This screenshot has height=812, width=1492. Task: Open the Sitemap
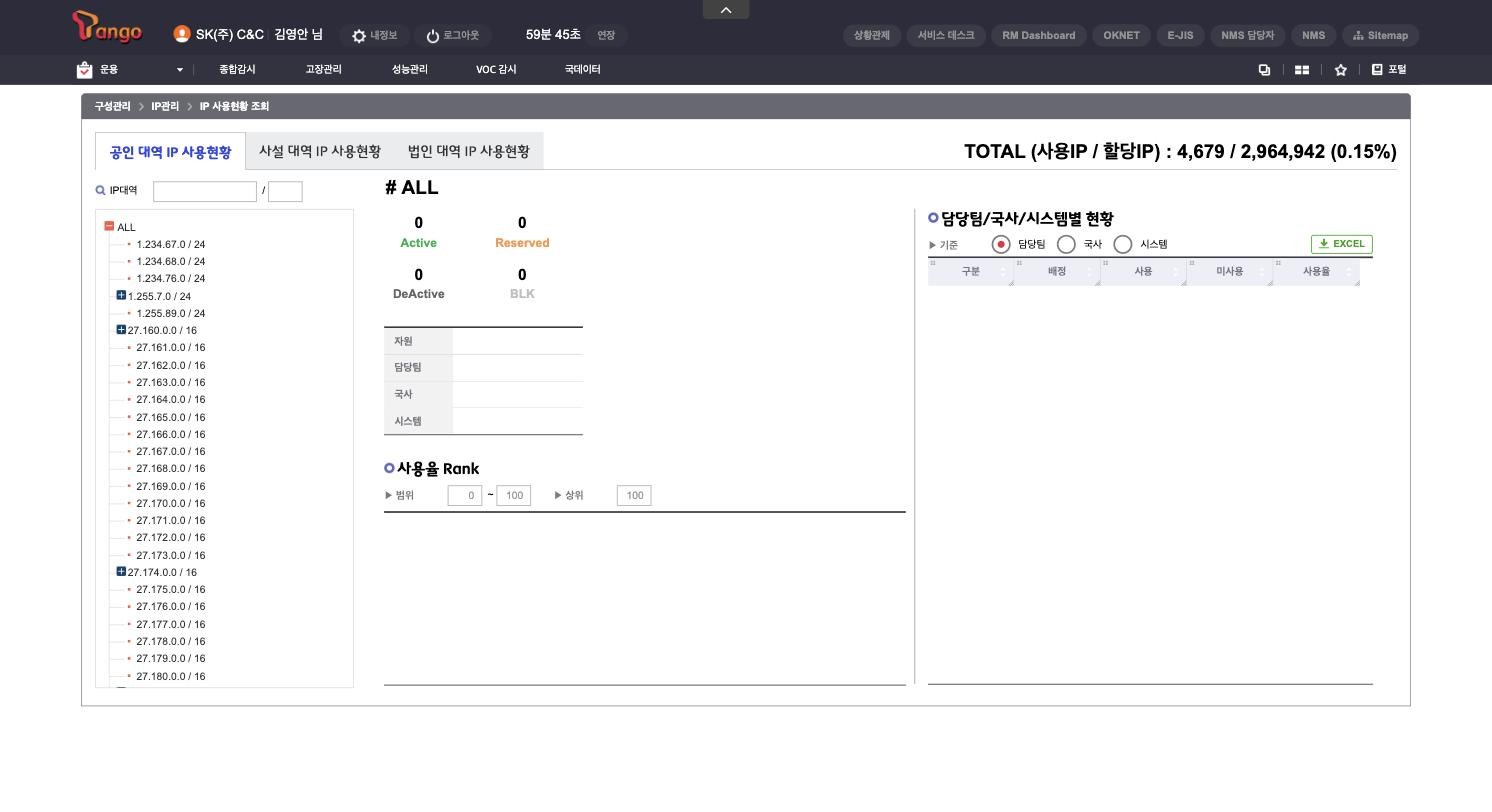1380,35
